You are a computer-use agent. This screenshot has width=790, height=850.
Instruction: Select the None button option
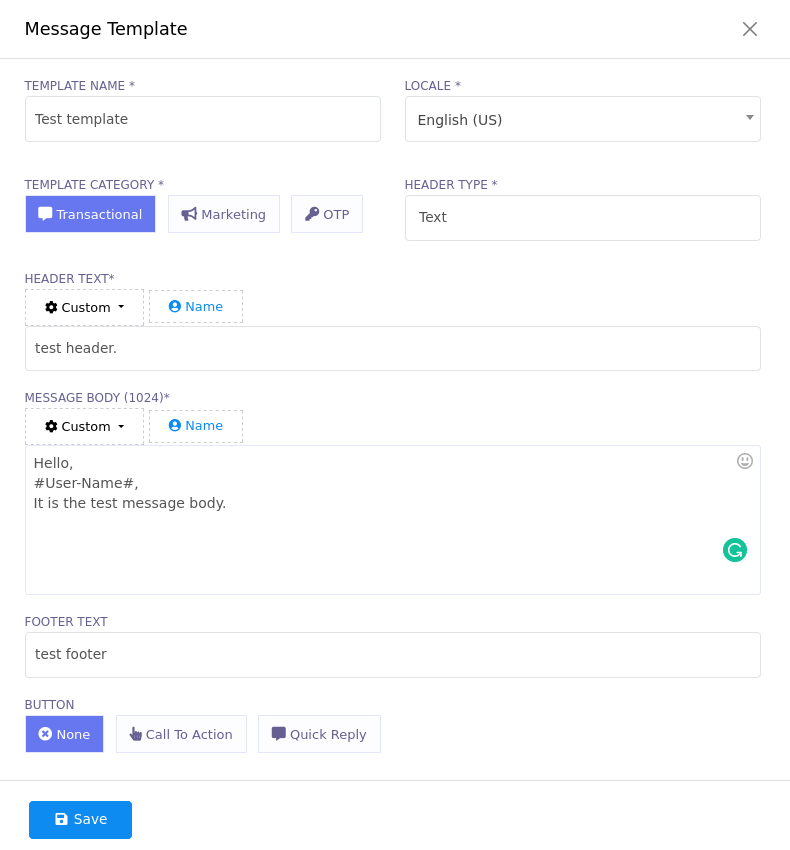coord(64,733)
